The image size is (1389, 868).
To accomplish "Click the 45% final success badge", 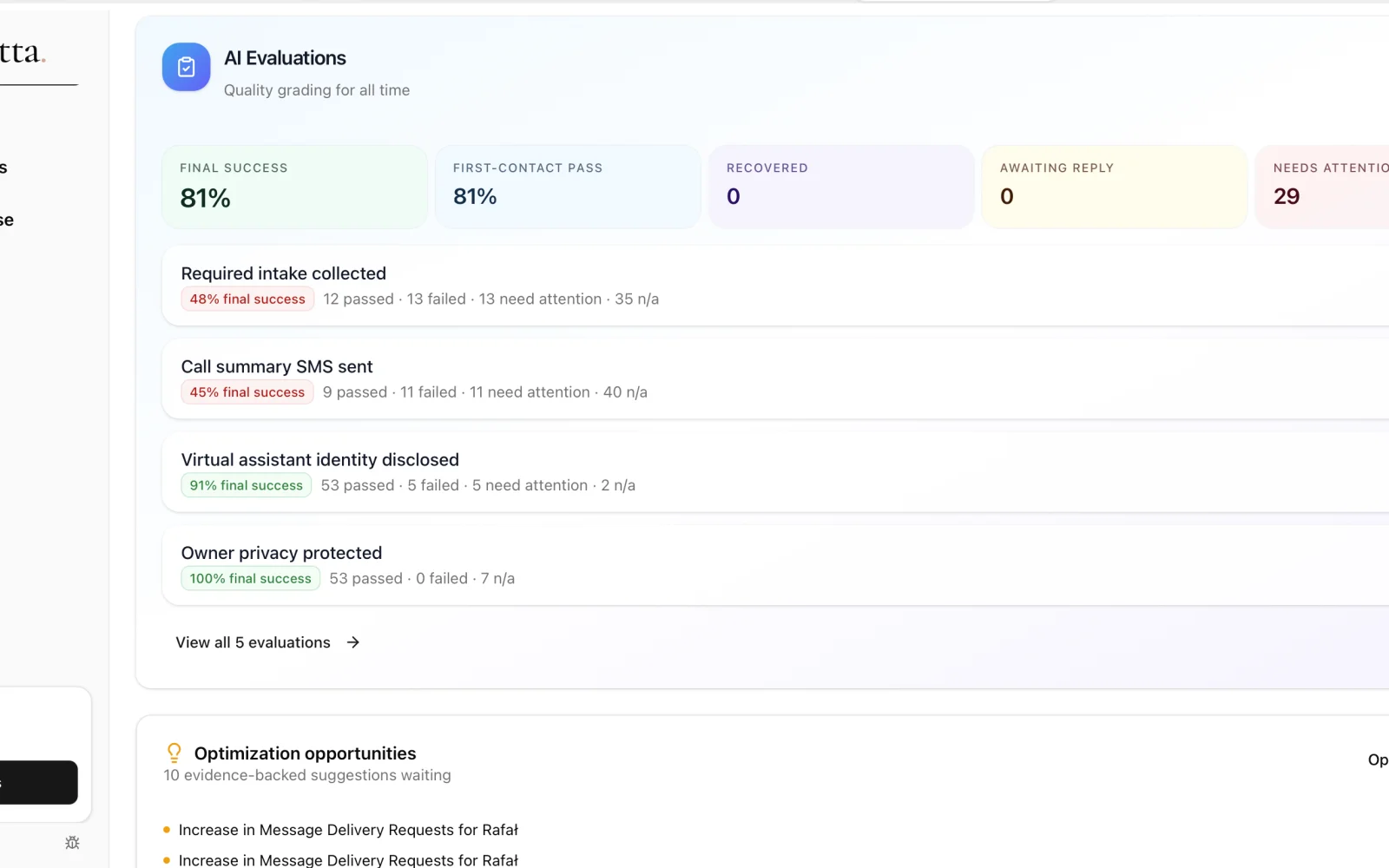I will [x=247, y=392].
